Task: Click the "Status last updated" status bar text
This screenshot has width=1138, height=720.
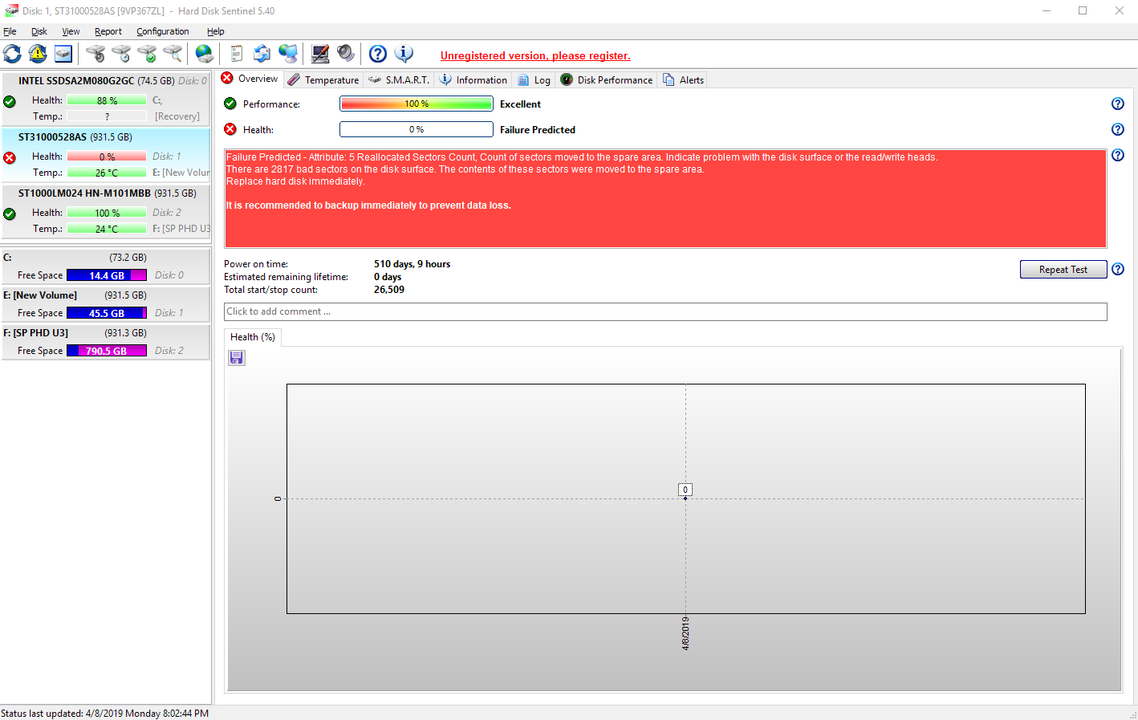Action: click(105, 713)
